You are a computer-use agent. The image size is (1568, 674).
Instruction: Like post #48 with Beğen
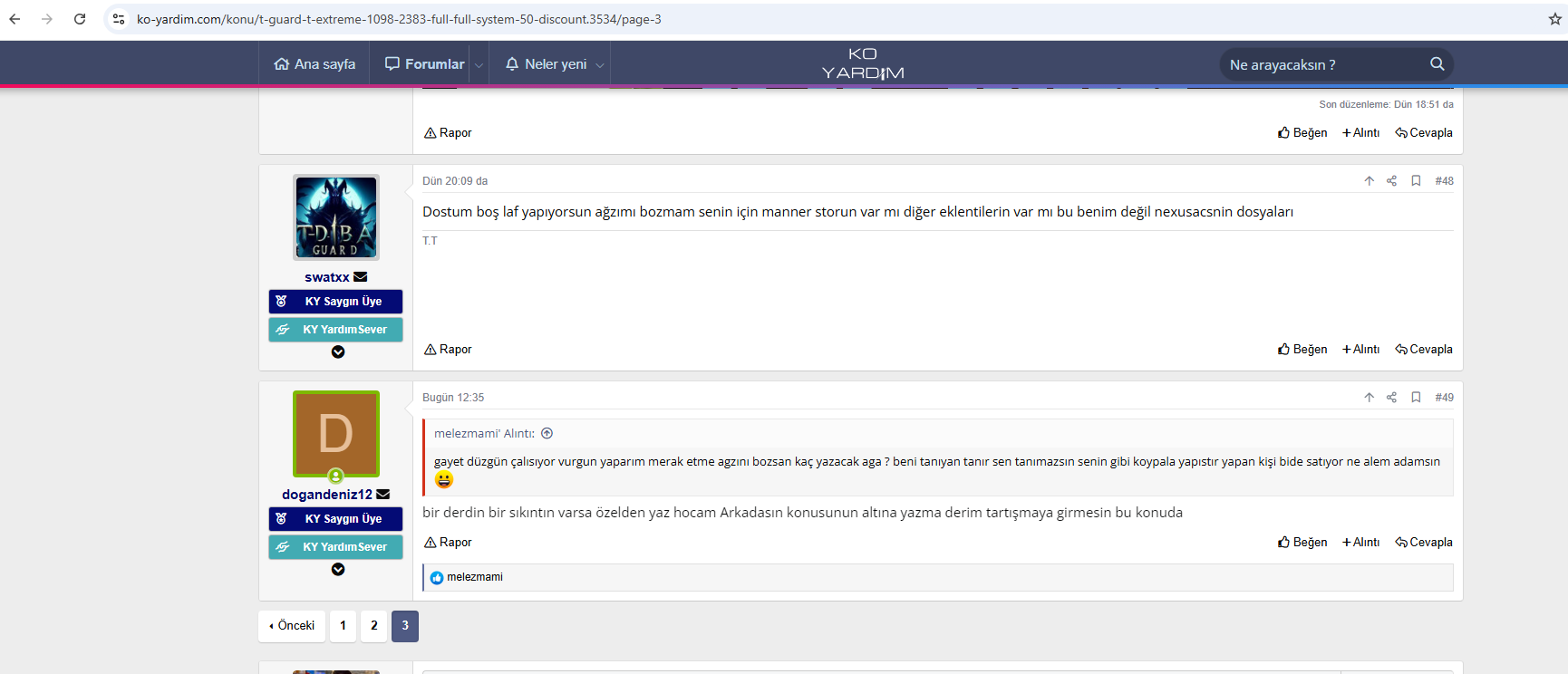[1302, 350]
